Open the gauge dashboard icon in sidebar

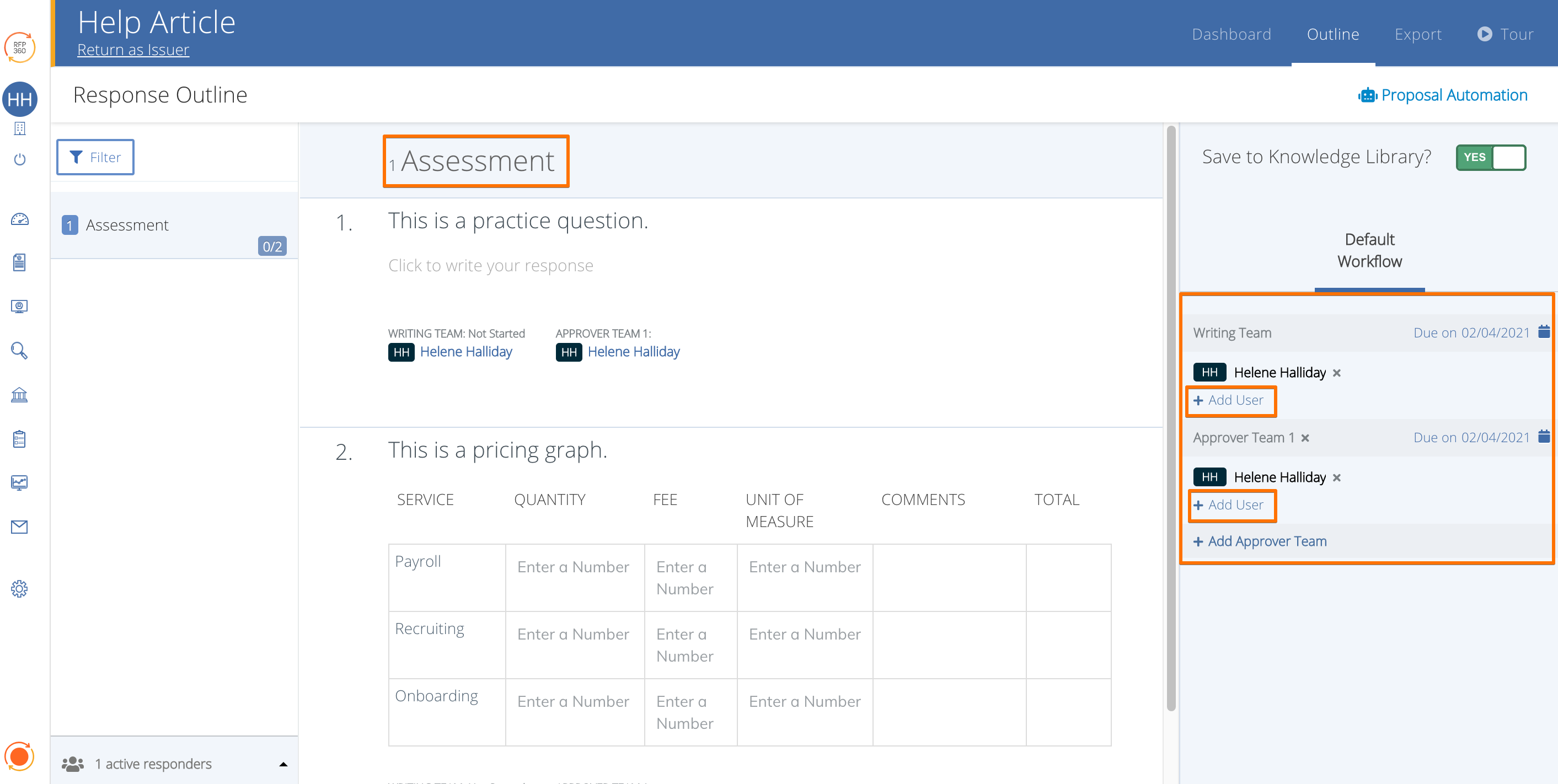[19, 219]
